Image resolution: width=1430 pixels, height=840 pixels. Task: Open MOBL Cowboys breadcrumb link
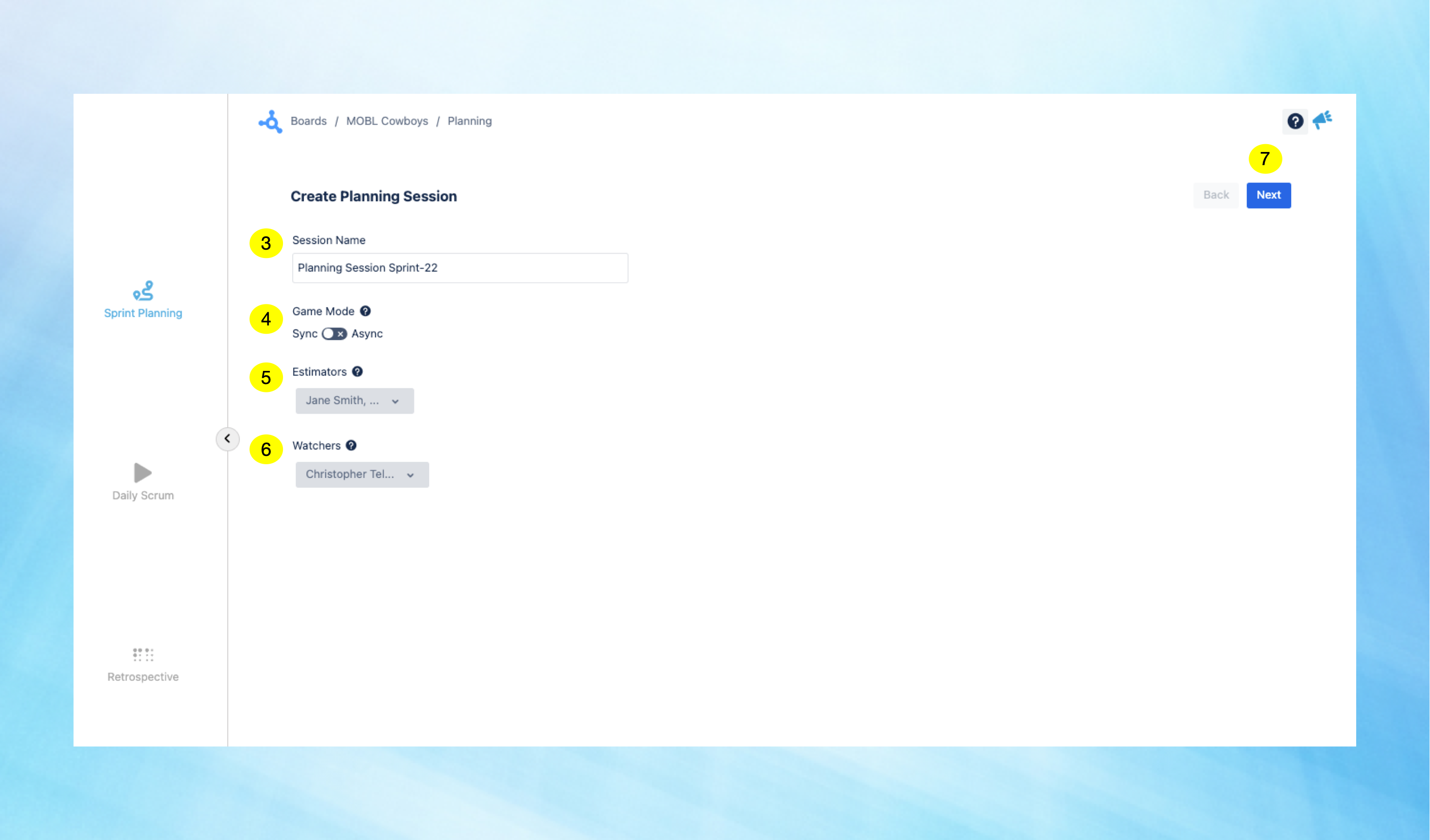(x=387, y=121)
